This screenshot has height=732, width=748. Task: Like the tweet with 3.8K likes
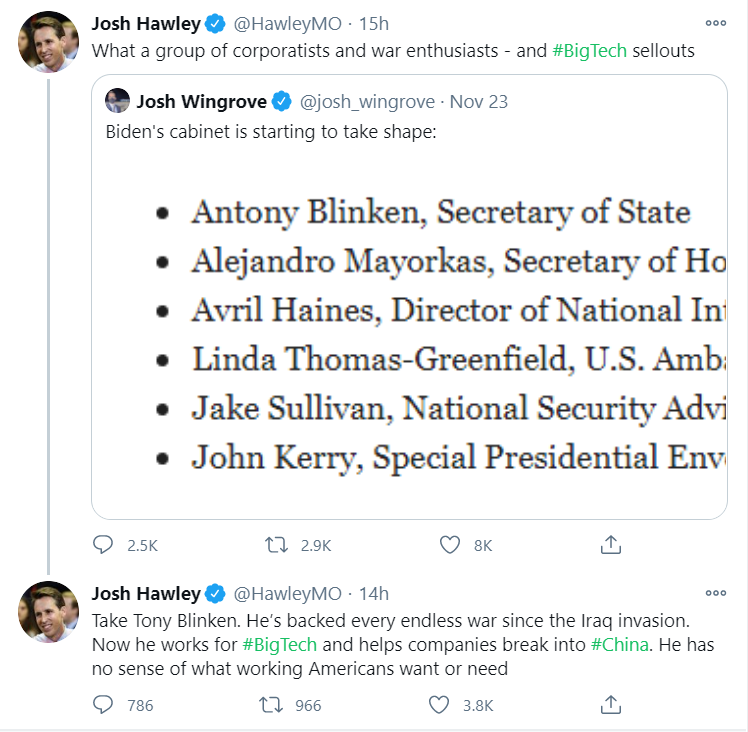click(x=438, y=704)
